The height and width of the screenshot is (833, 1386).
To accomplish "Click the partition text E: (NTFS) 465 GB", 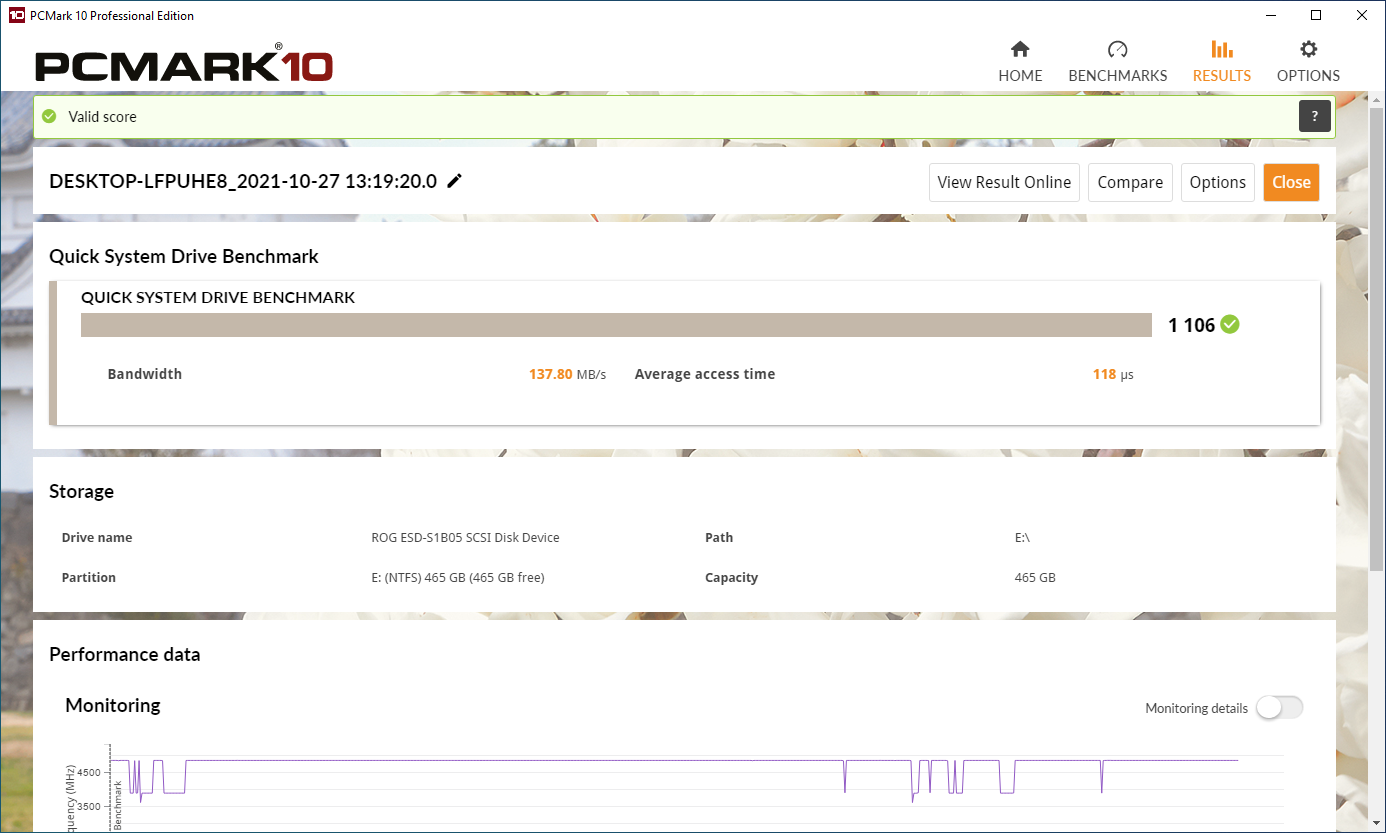I will (457, 578).
